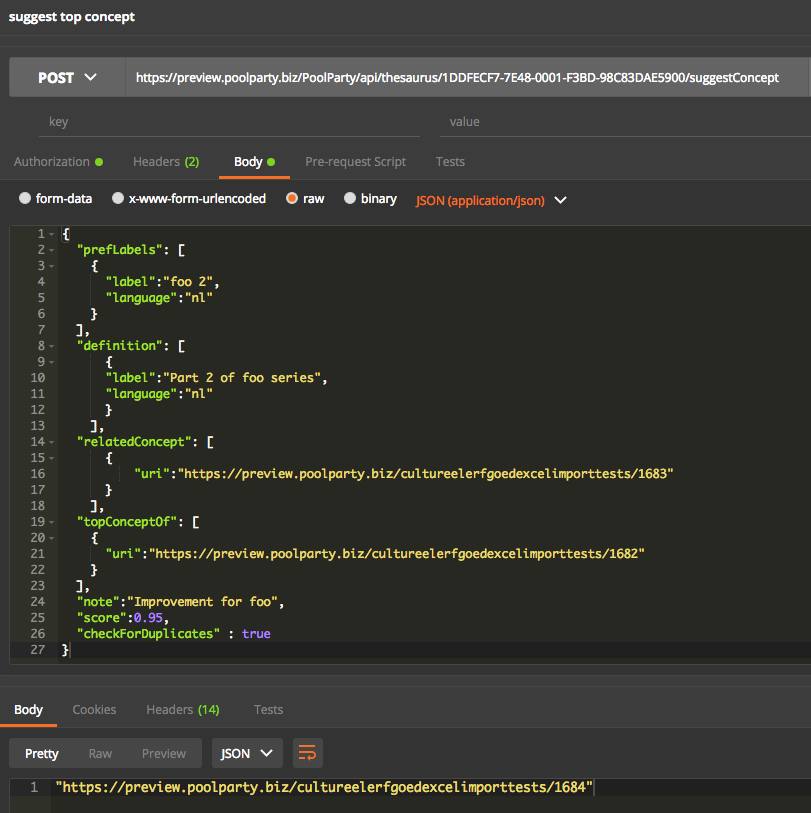The image size is (811, 813).
Task: Select the x-www-form-urlencoded body option
Action: pos(118,199)
